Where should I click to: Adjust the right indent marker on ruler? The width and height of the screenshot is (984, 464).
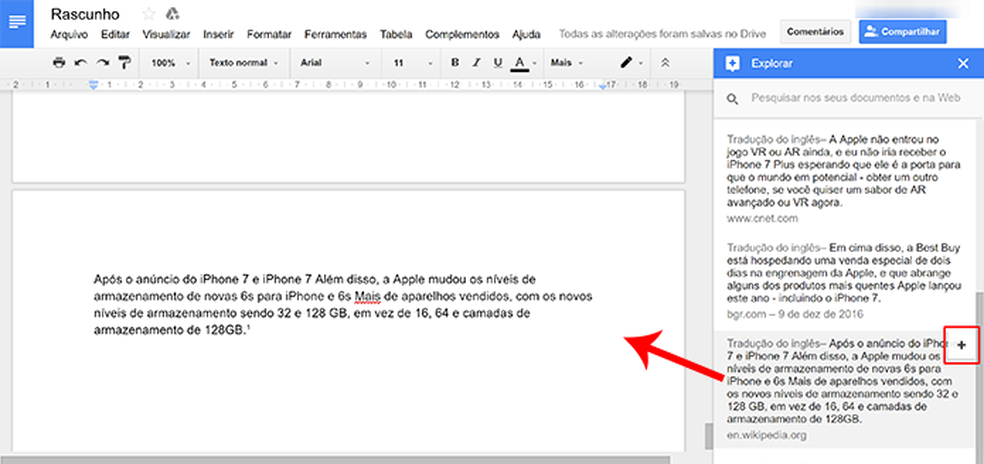point(604,86)
